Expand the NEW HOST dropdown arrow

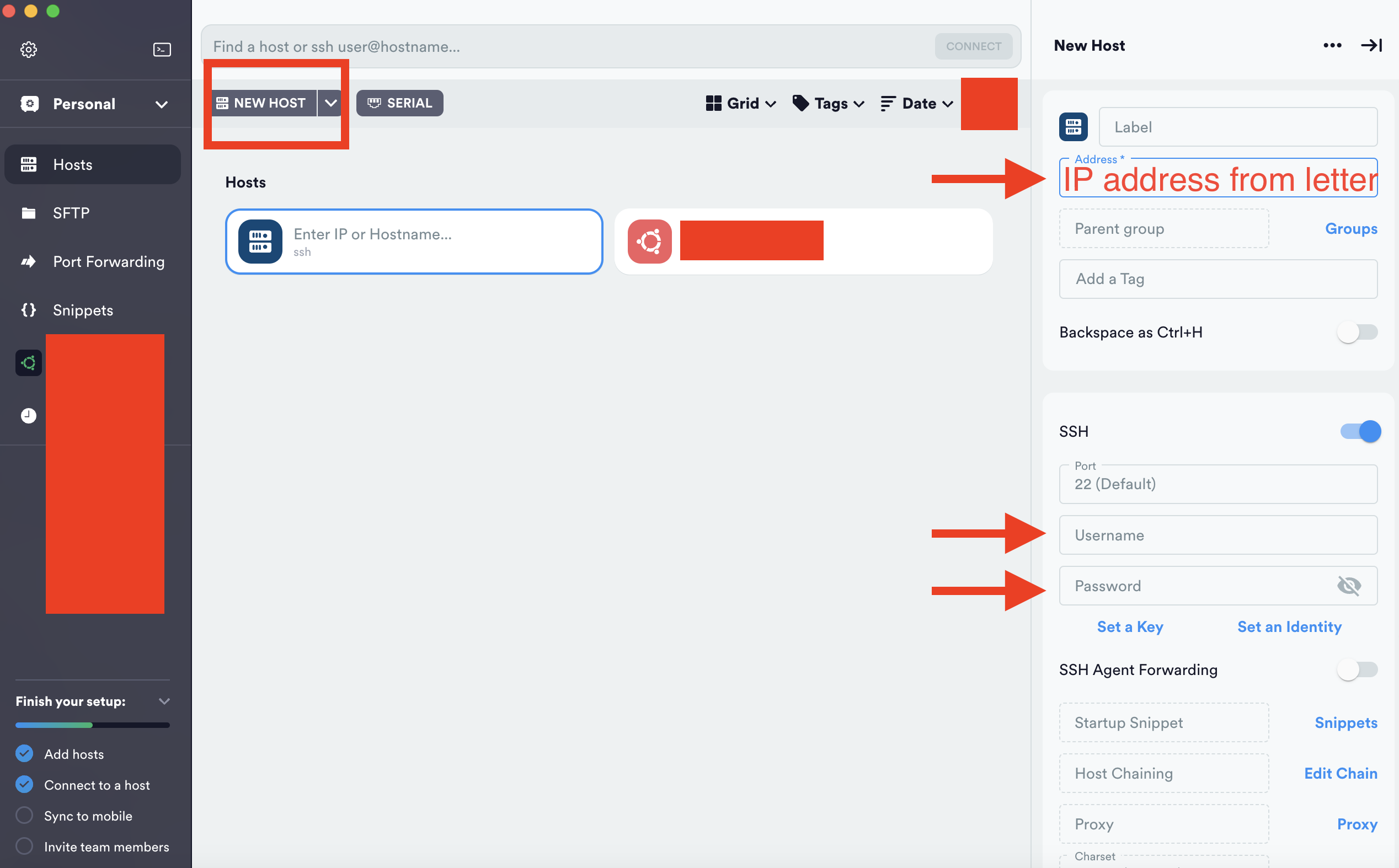[331, 102]
